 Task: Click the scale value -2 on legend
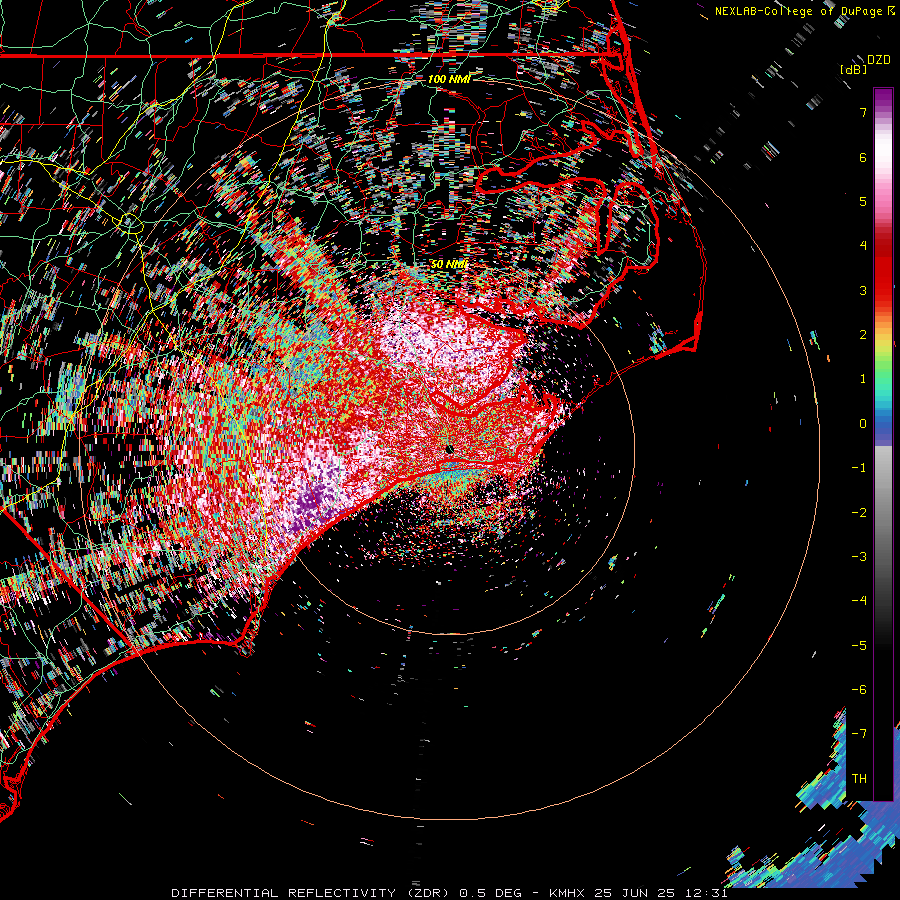pos(859,513)
